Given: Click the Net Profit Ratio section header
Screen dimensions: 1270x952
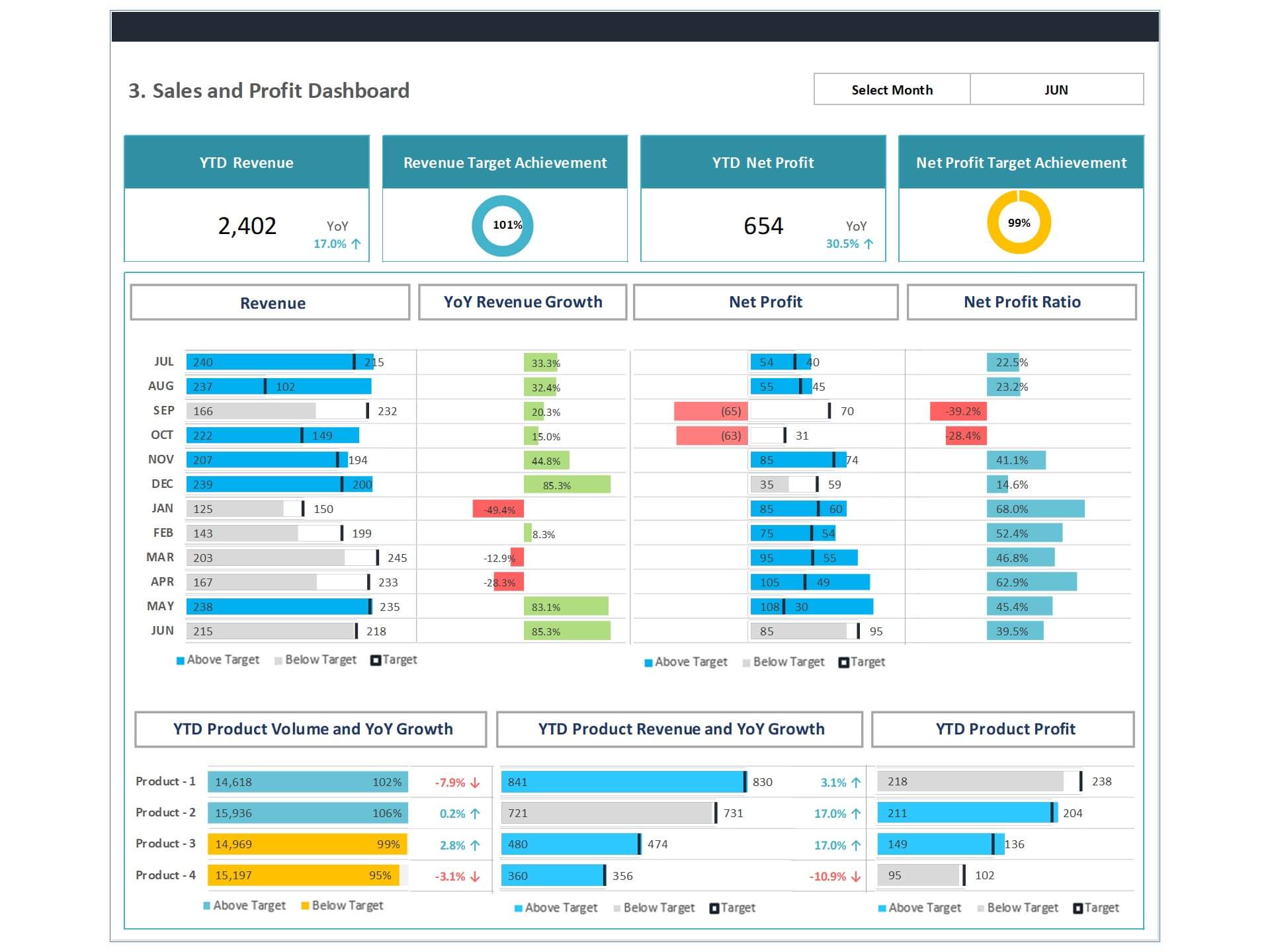Looking at the screenshot, I should (x=1021, y=302).
